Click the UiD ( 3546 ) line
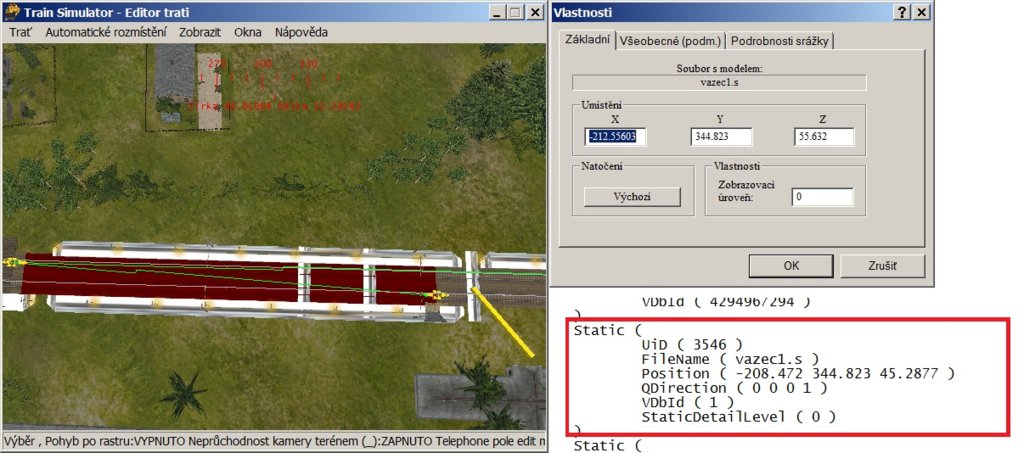 (x=692, y=345)
